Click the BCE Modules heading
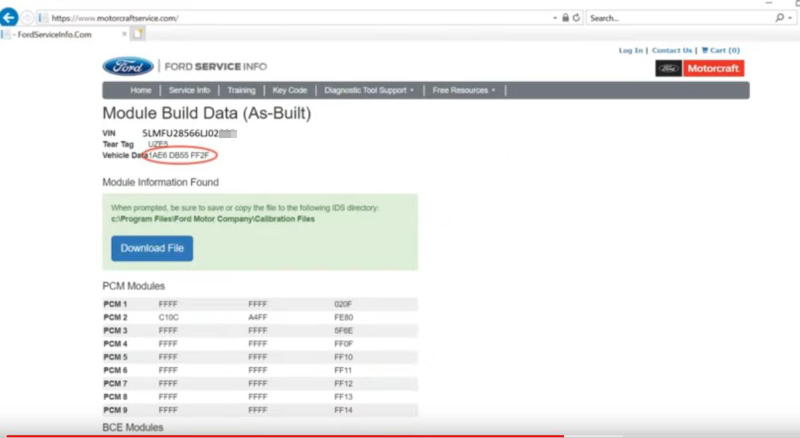 pyautogui.click(x=133, y=427)
